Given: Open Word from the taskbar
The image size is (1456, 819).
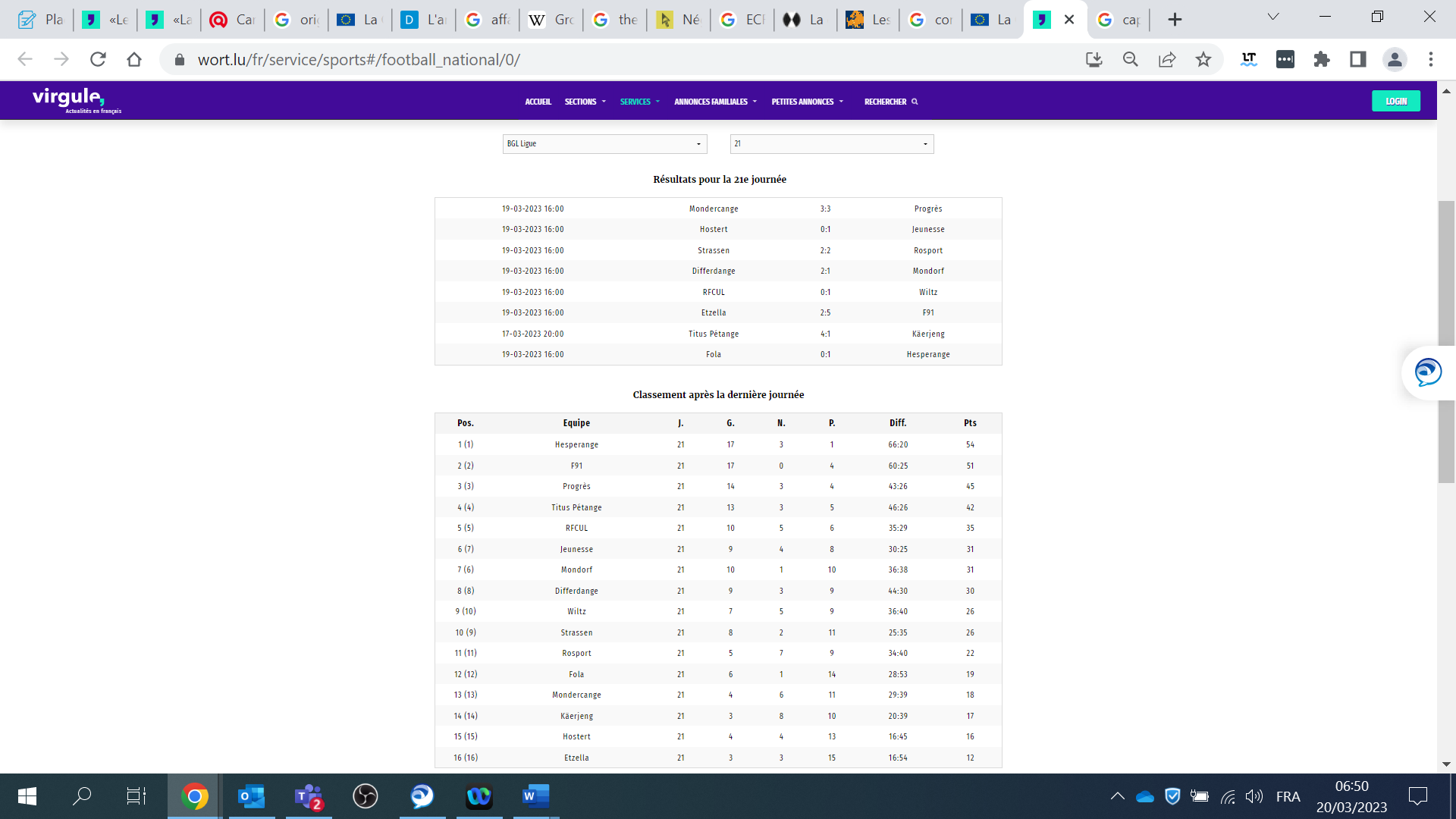Looking at the screenshot, I should [536, 796].
